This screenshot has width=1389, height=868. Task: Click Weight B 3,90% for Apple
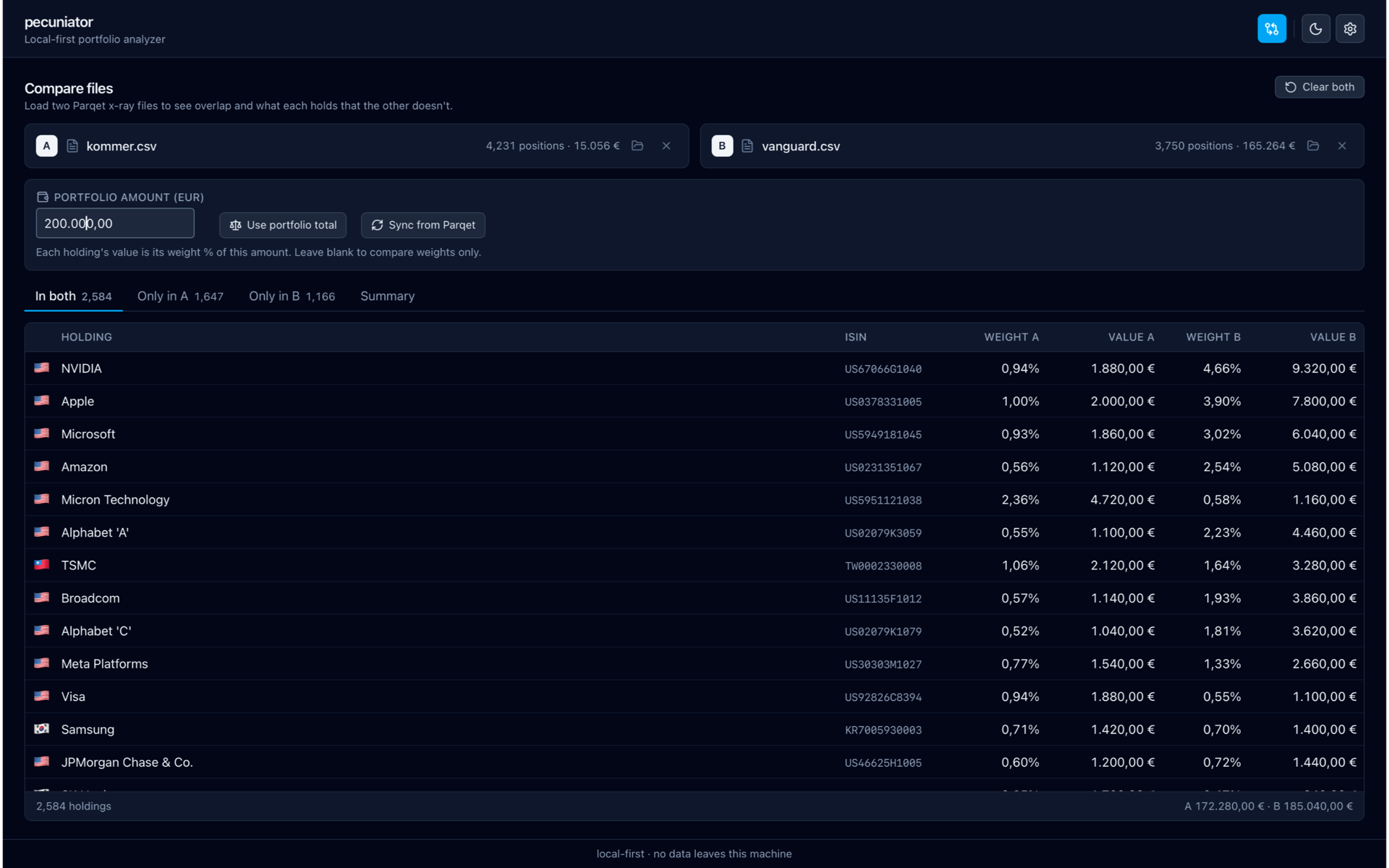[x=1222, y=401]
